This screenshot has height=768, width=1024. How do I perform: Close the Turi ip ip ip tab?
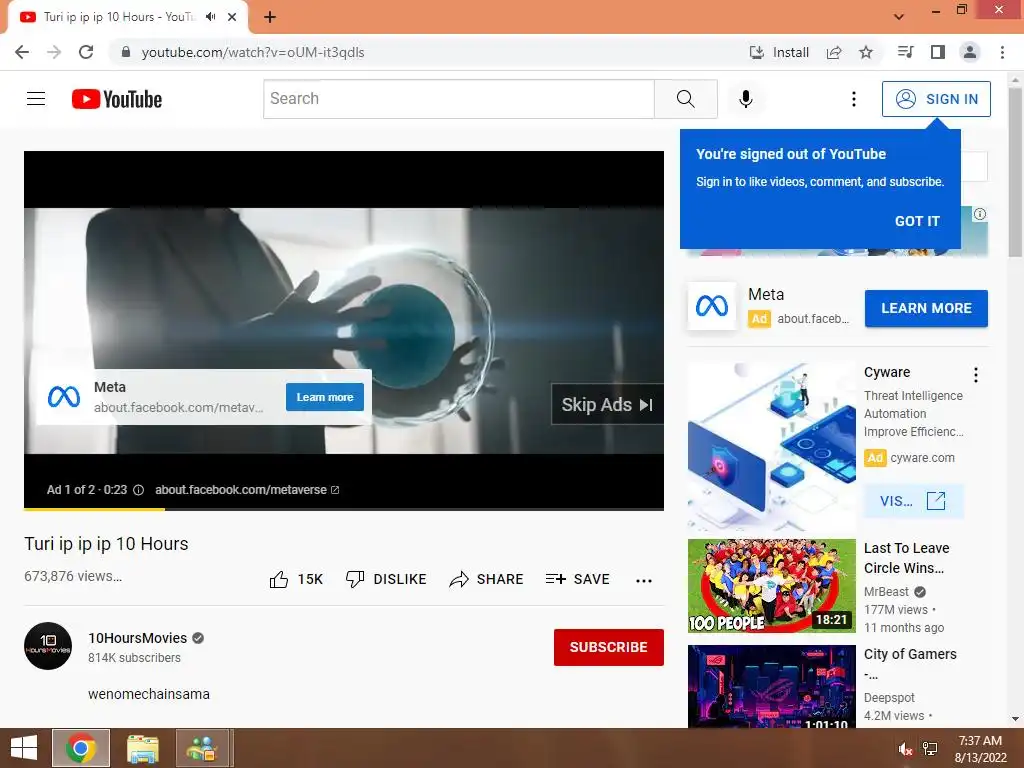tap(232, 17)
